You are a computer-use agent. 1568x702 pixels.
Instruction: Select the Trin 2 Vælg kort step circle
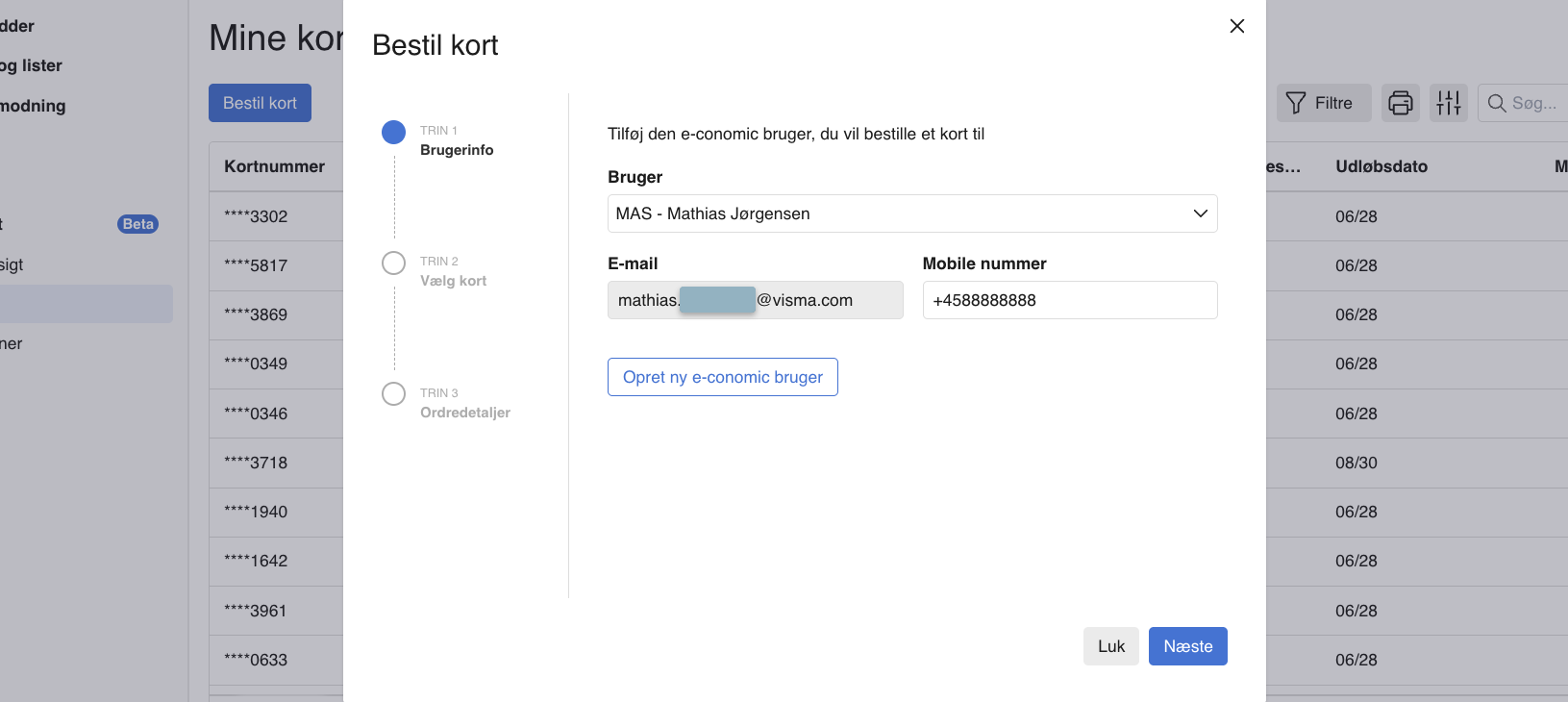(393, 263)
